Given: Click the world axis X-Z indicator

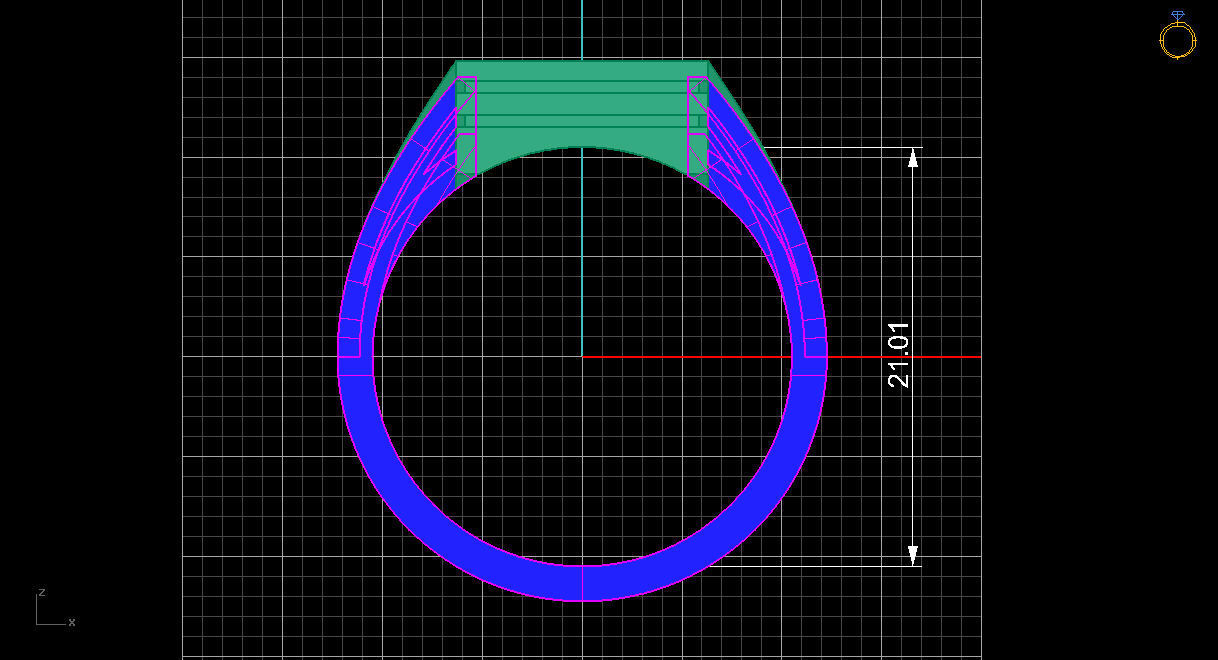Looking at the screenshot, I should (55, 608).
